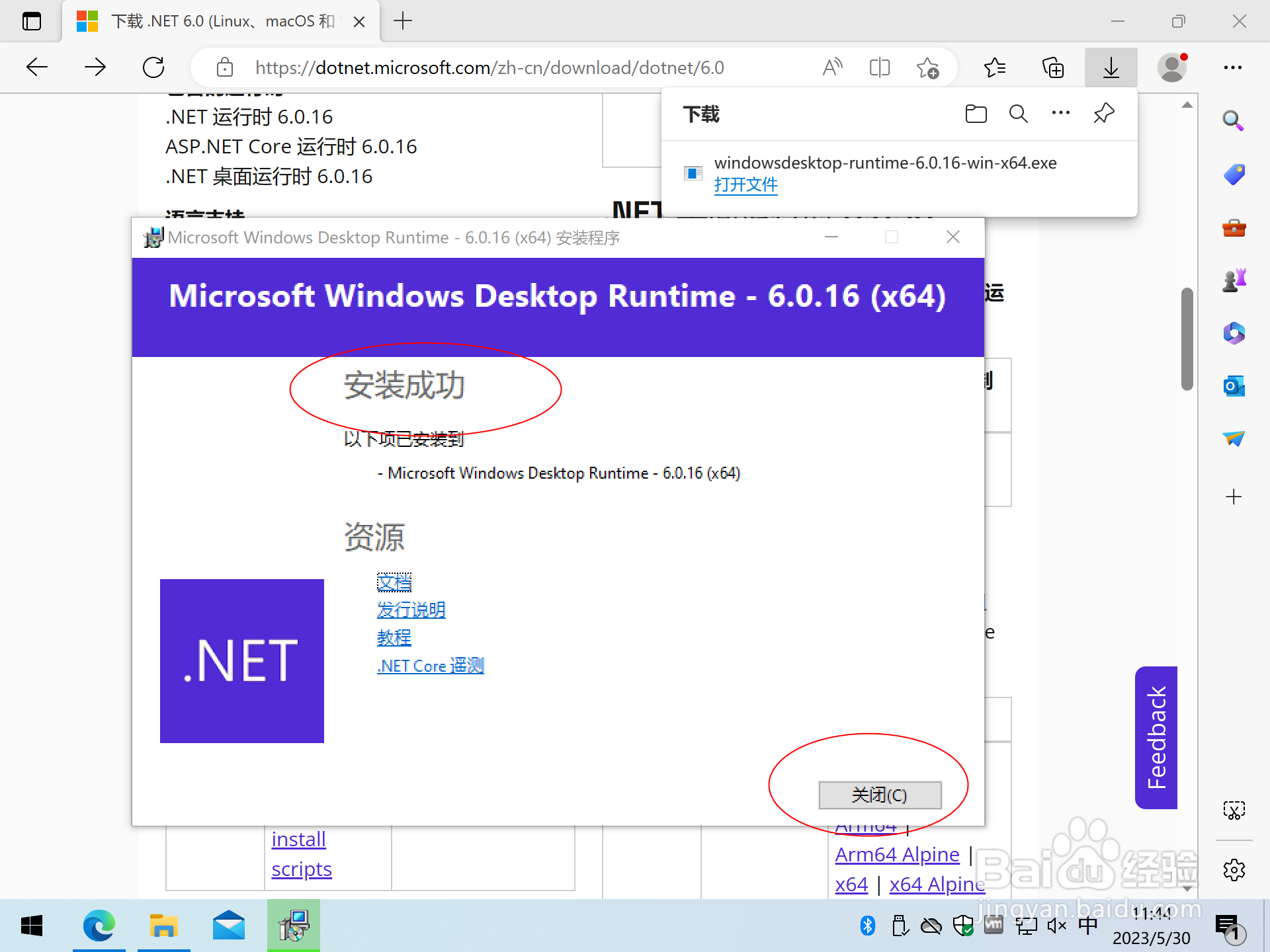Open the notification center icon
Screen dimensions: 1270x952
pos(1229,928)
